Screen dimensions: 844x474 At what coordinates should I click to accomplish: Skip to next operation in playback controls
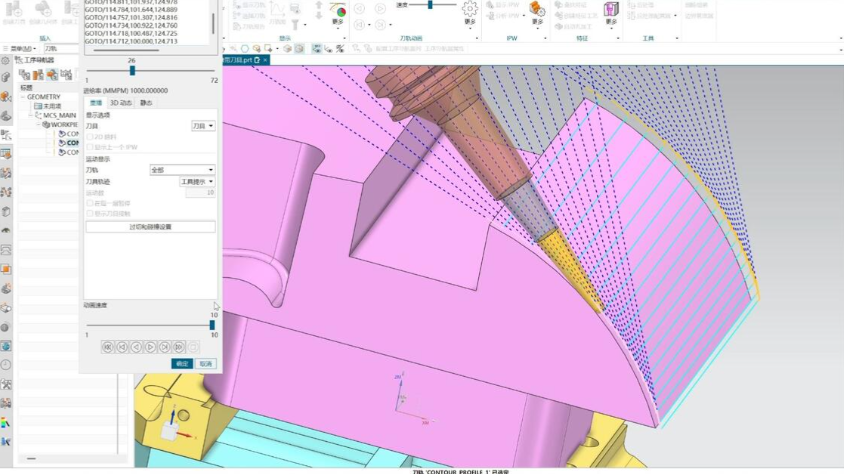tap(179, 347)
